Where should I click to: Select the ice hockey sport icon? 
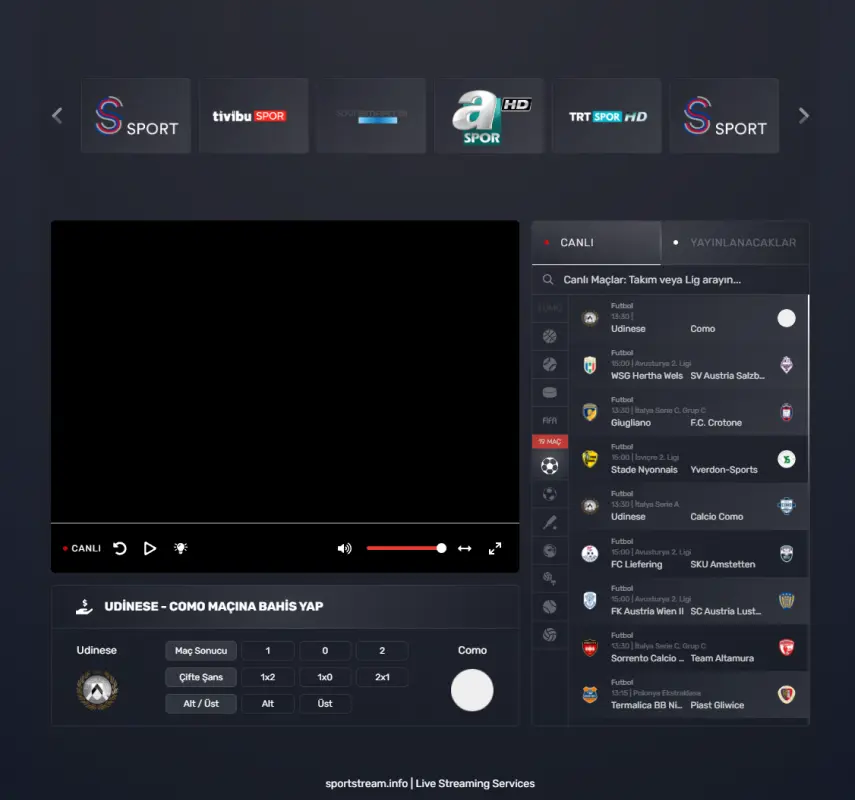coord(550,392)
